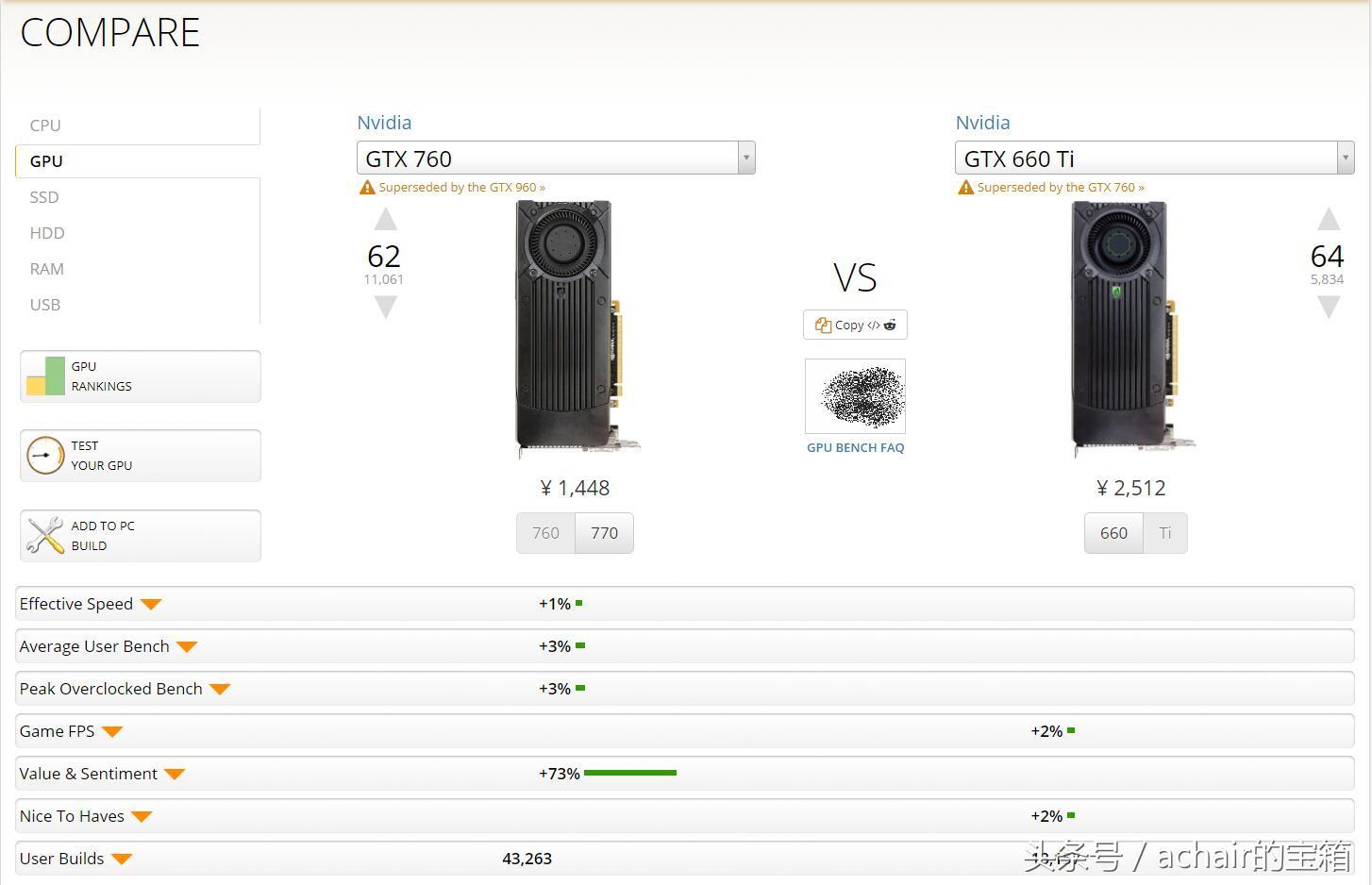Open the 'Superseded by the GTX 960' link
The height and width of the screenshot is (885, 1372).
click(461, 188)
